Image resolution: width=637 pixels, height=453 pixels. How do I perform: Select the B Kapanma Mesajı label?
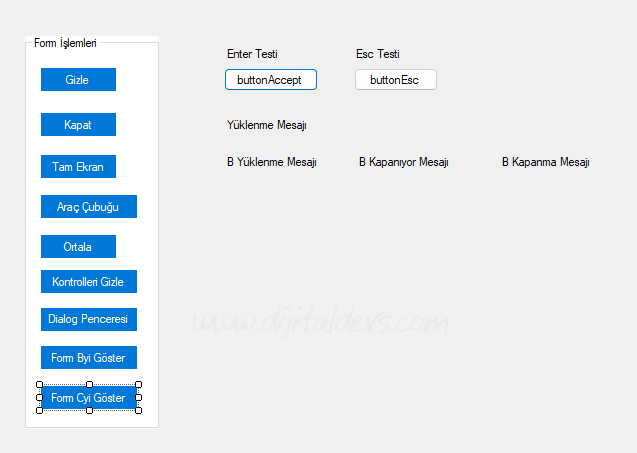(545, 162)
